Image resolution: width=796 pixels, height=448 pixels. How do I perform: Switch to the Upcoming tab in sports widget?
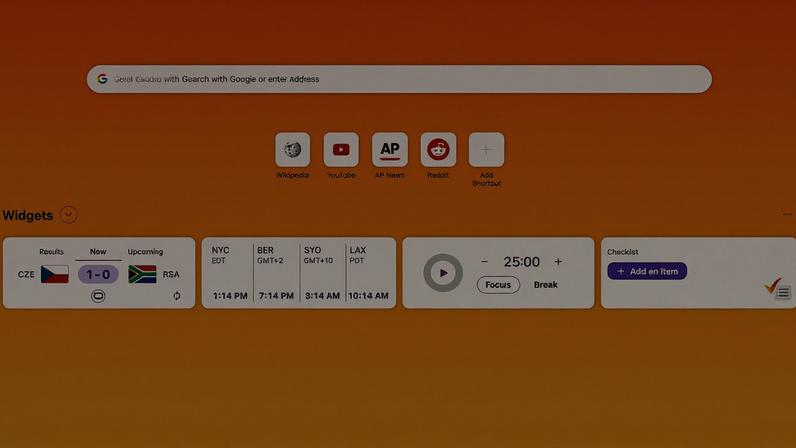pos(145,251)
